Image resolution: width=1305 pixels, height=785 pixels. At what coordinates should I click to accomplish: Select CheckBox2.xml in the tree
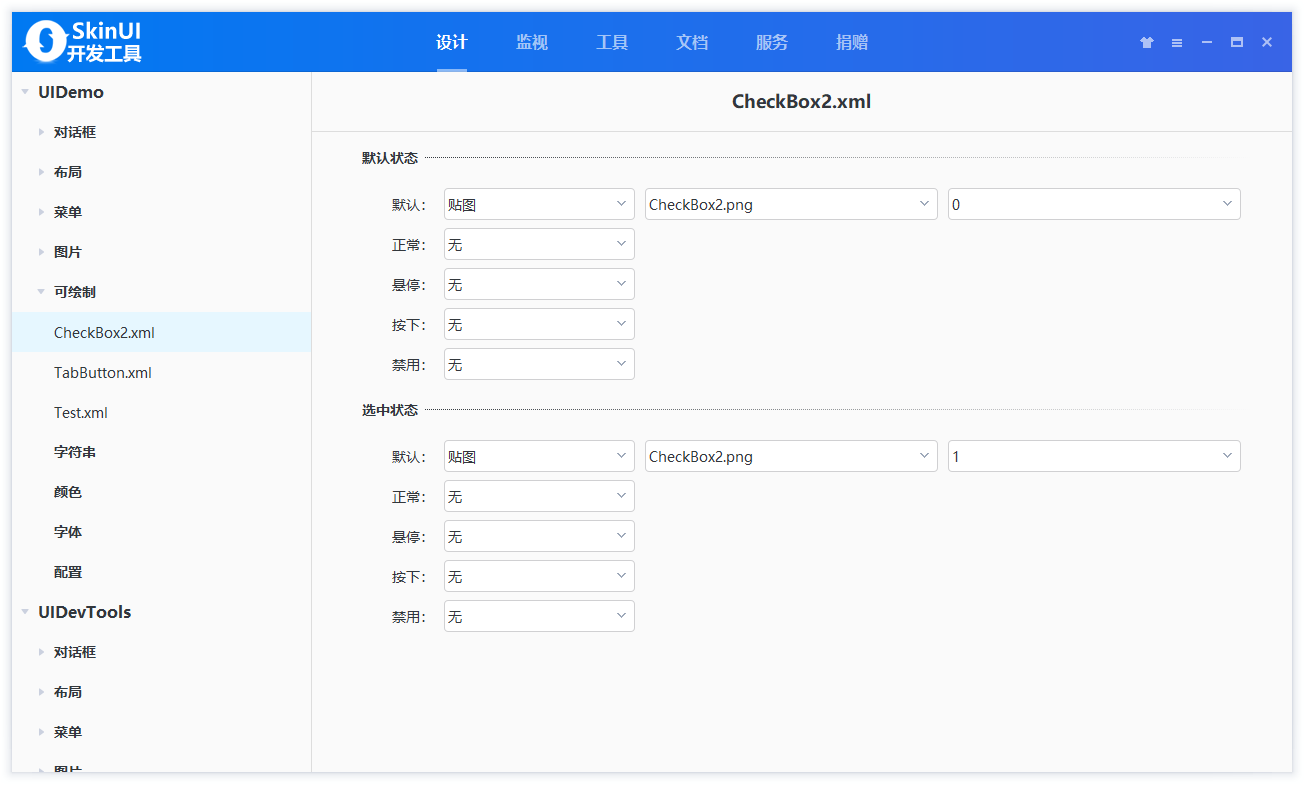[162, 332]
